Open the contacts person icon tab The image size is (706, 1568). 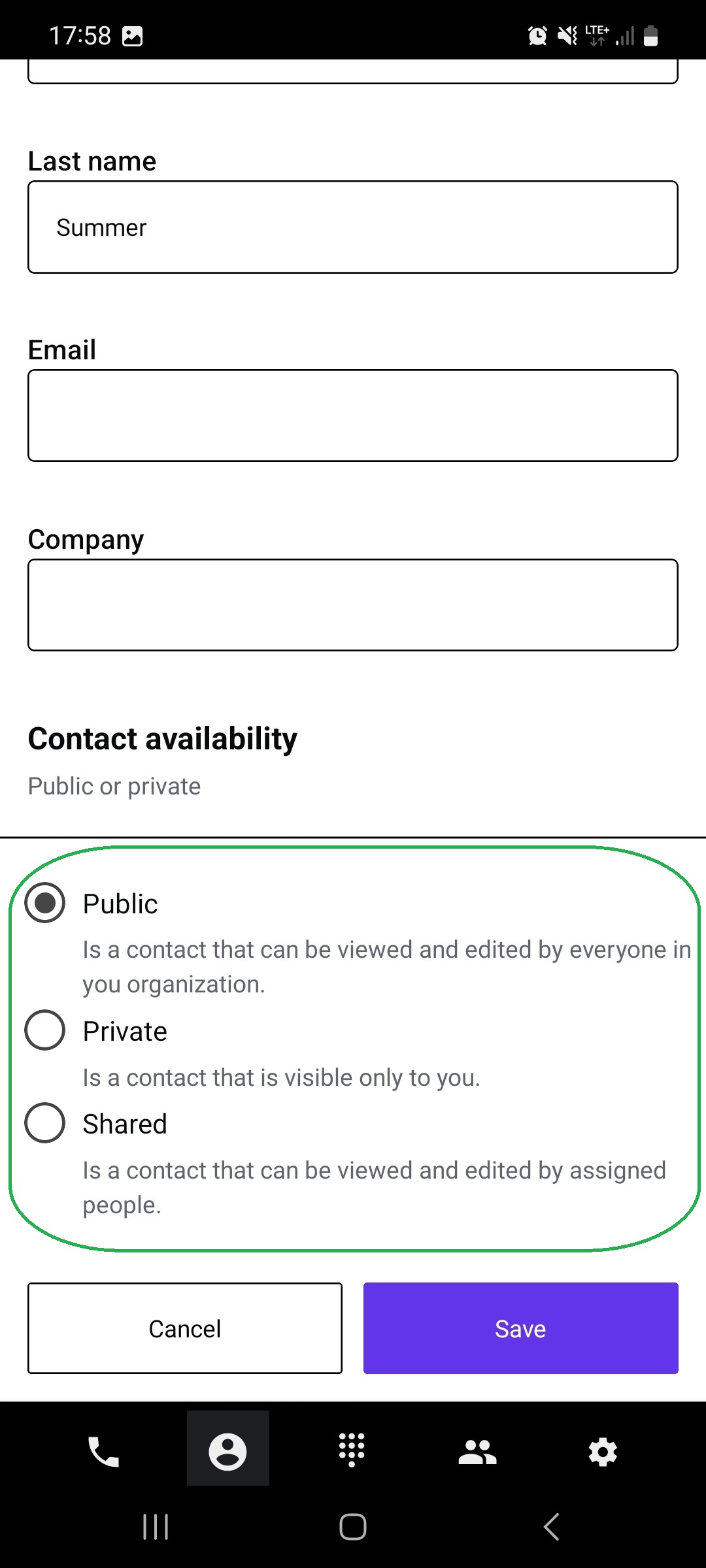[227, 1452]
